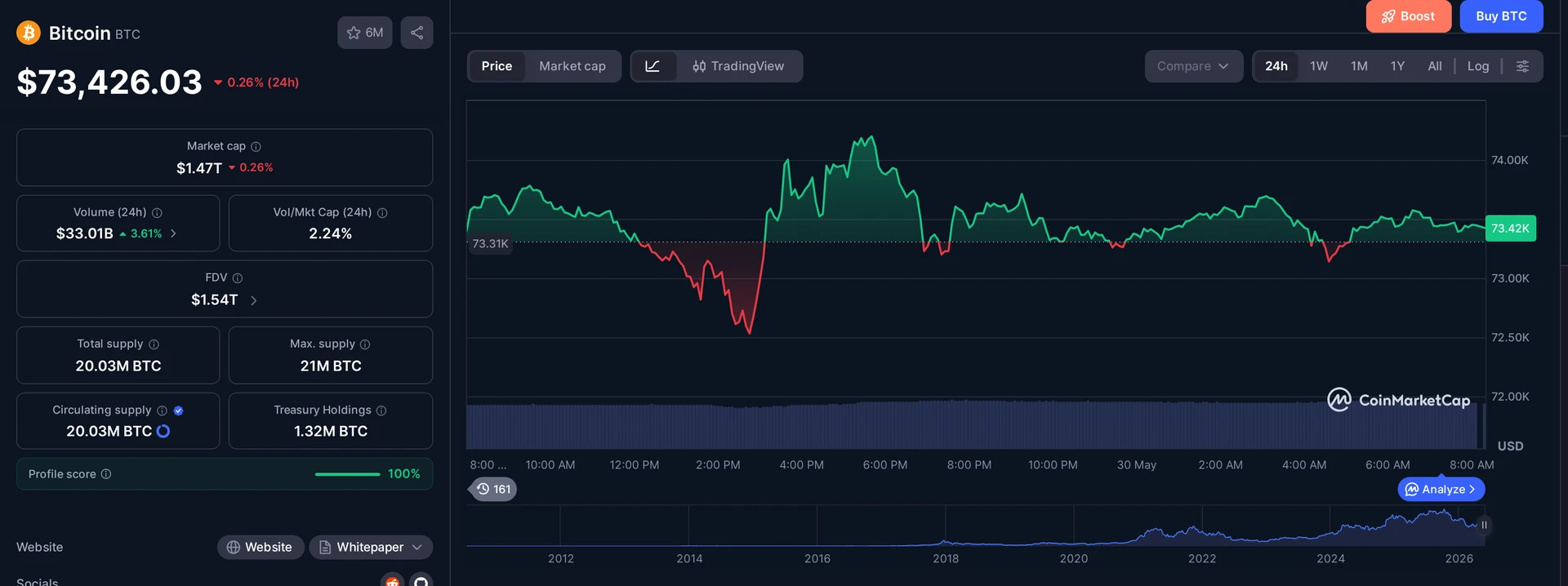
Task: Click the 1.32M BTC treasury value
Action: point(331,431)
